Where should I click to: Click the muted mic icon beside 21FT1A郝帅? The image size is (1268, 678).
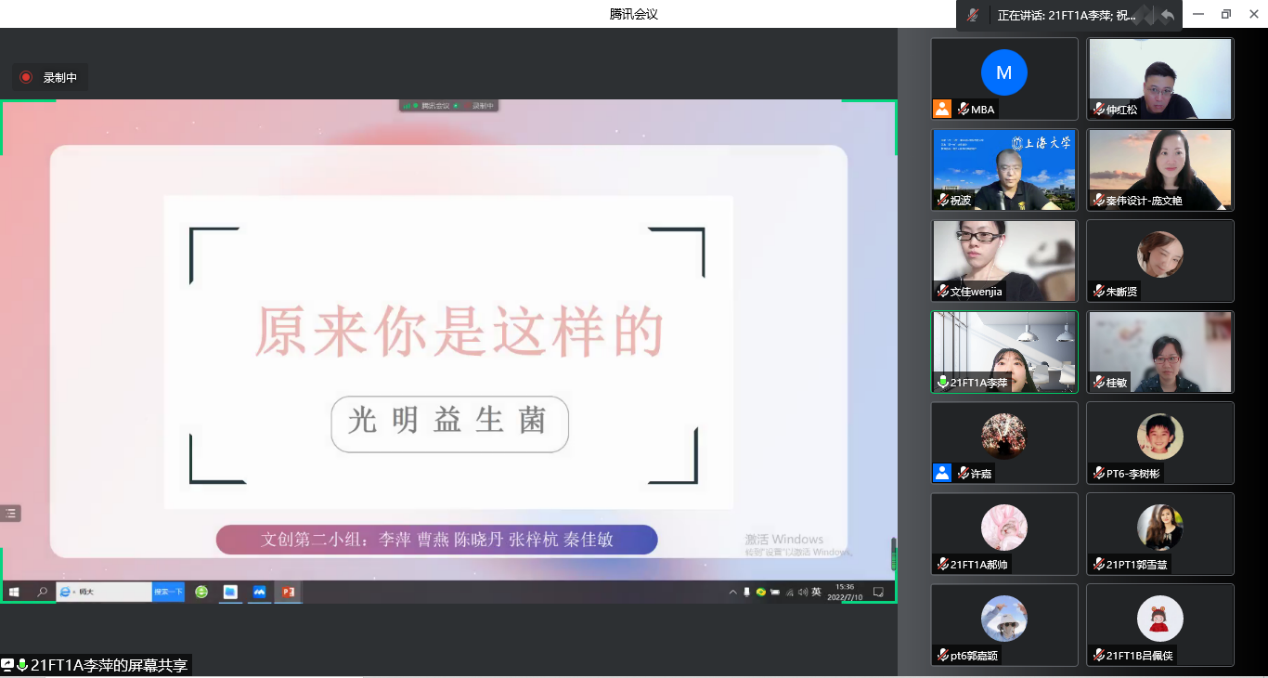pyautogui.click(x=942, y=564)
